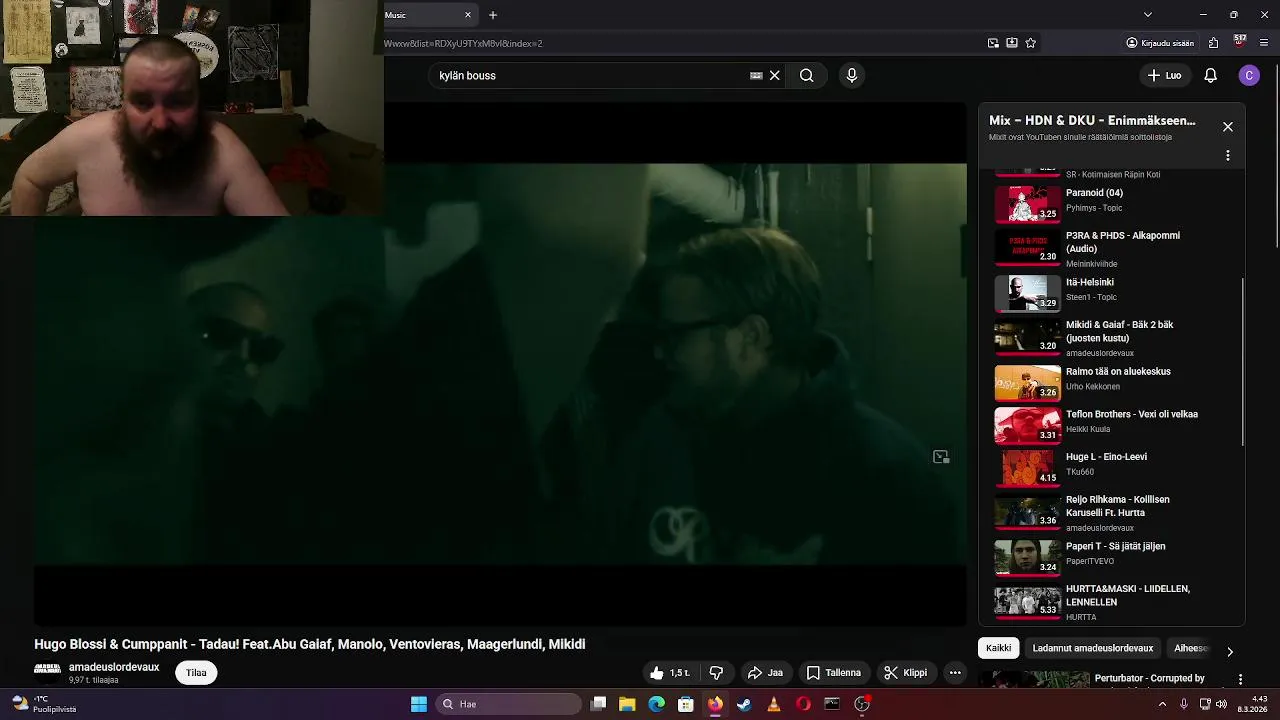Open Itä-Helsinki thumbnail in playlist
The width and height of the screenshot is (1280, 720).
click(1027, 293)
